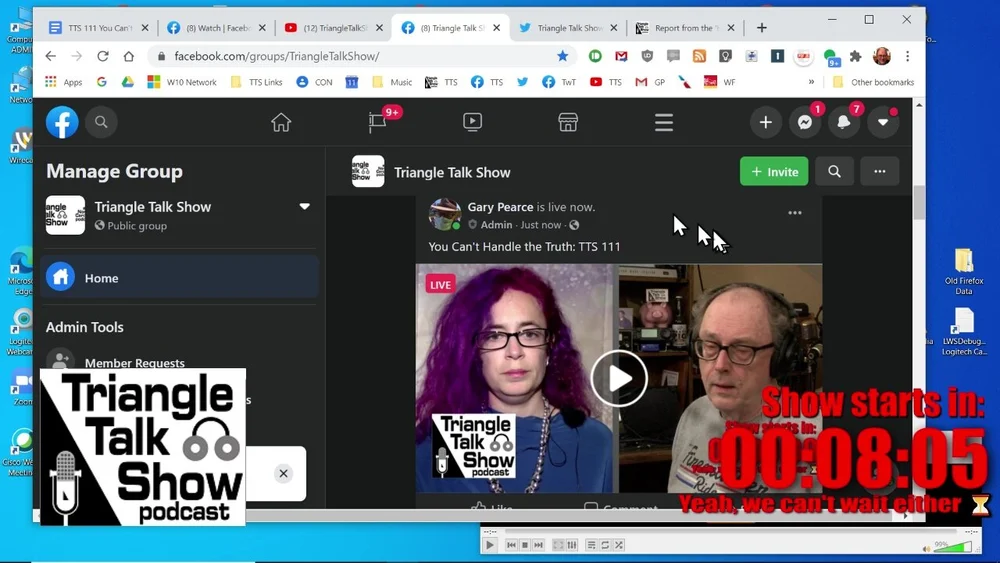Open Chrome three-dot menu
1000x563 pixels.
click(908, 56)
